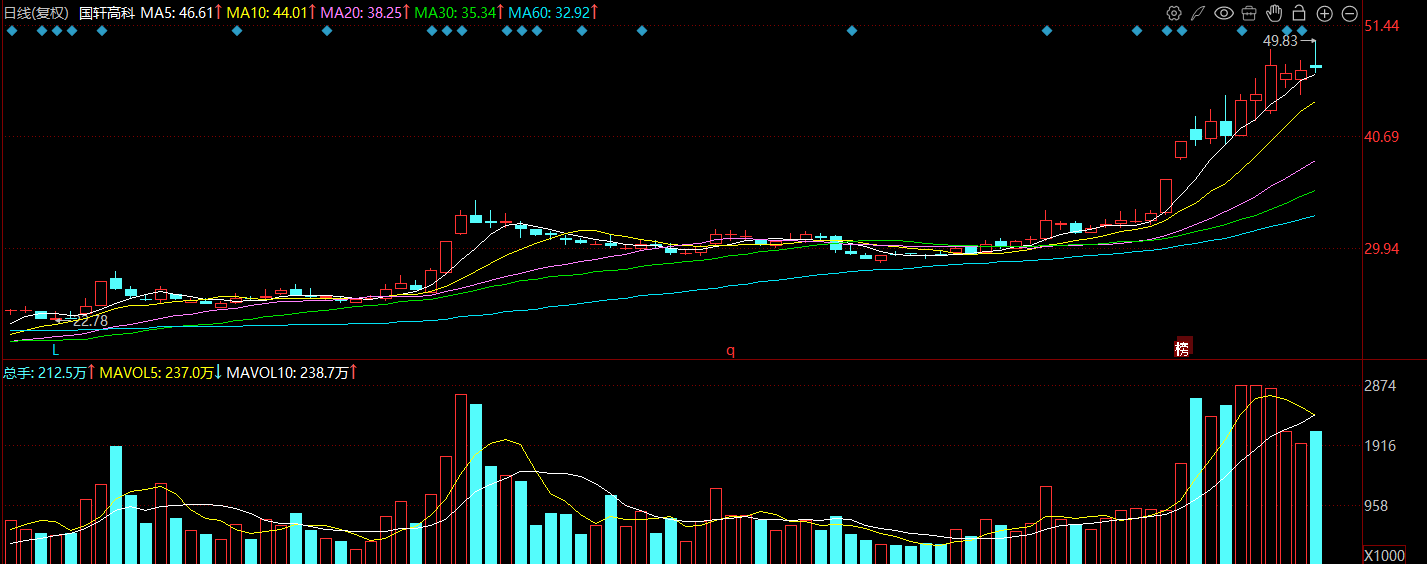1427x564 pixels.
Task: Select the MA10: 44.01 indicator label
Action: point(265,13)
